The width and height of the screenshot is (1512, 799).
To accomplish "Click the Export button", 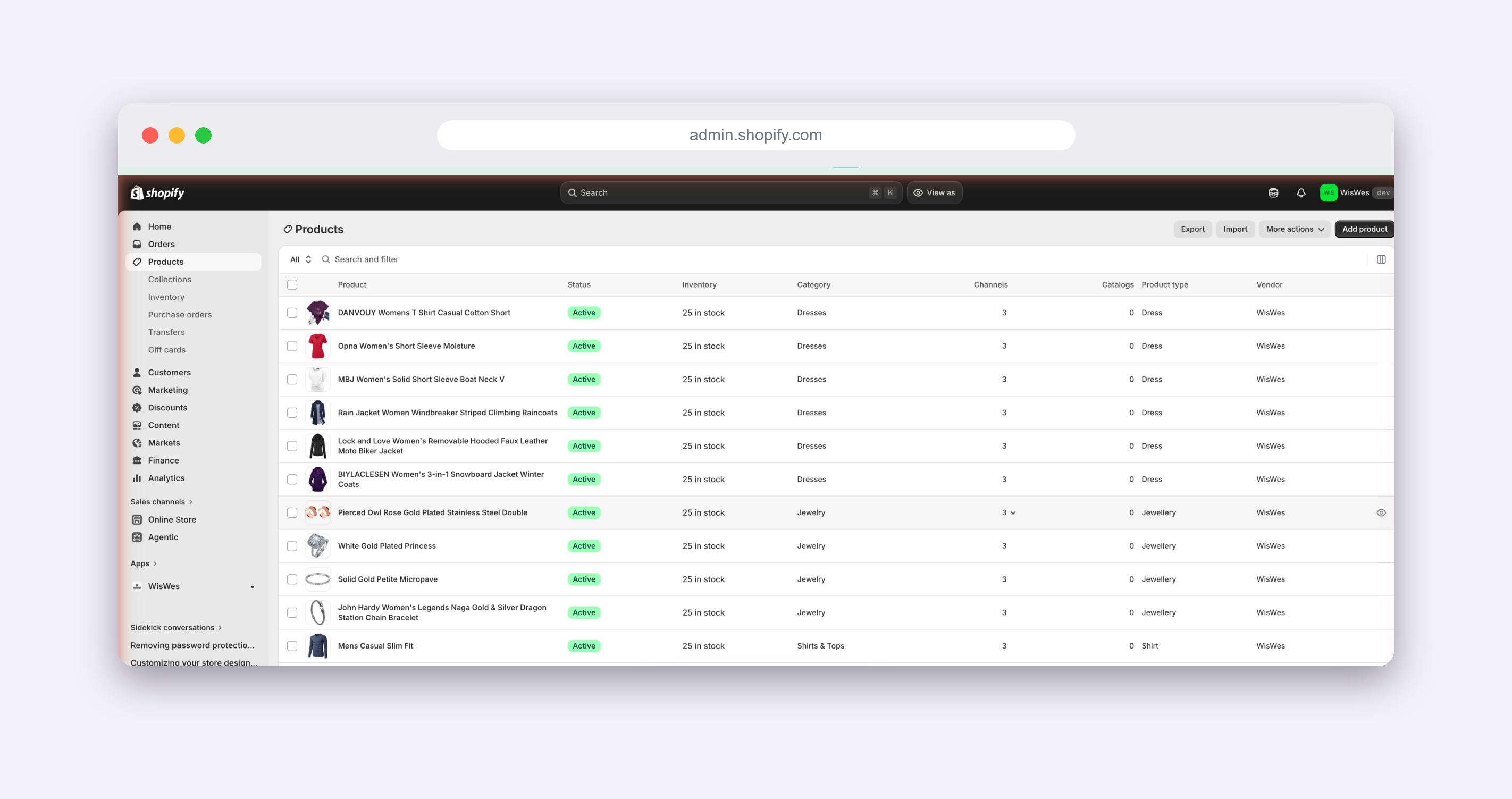I will (x=1192, y=229).
